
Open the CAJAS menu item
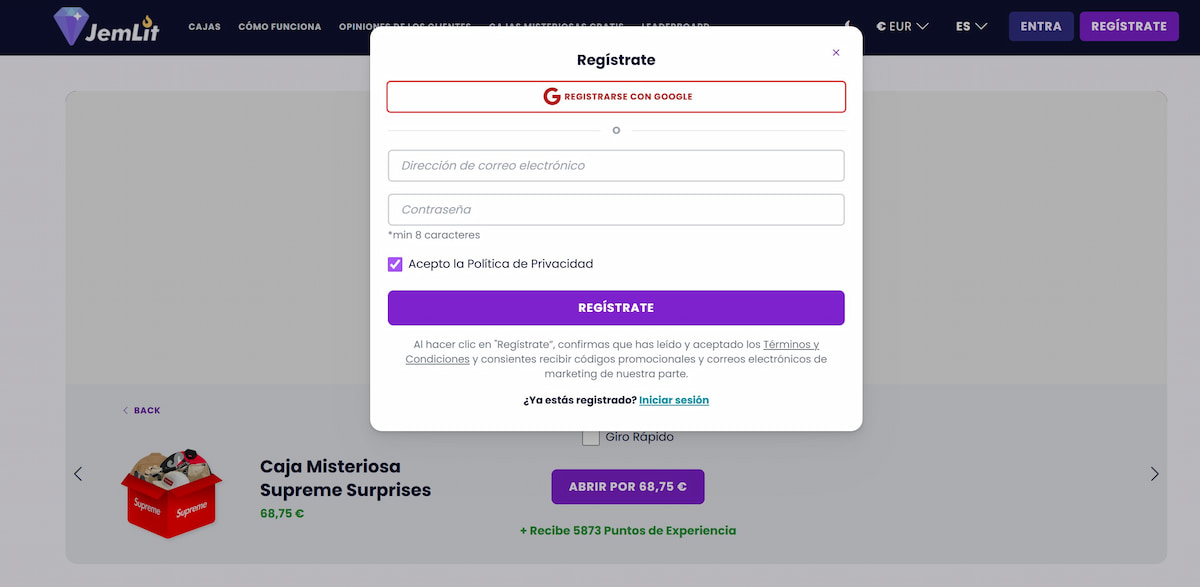pos(204,27)
